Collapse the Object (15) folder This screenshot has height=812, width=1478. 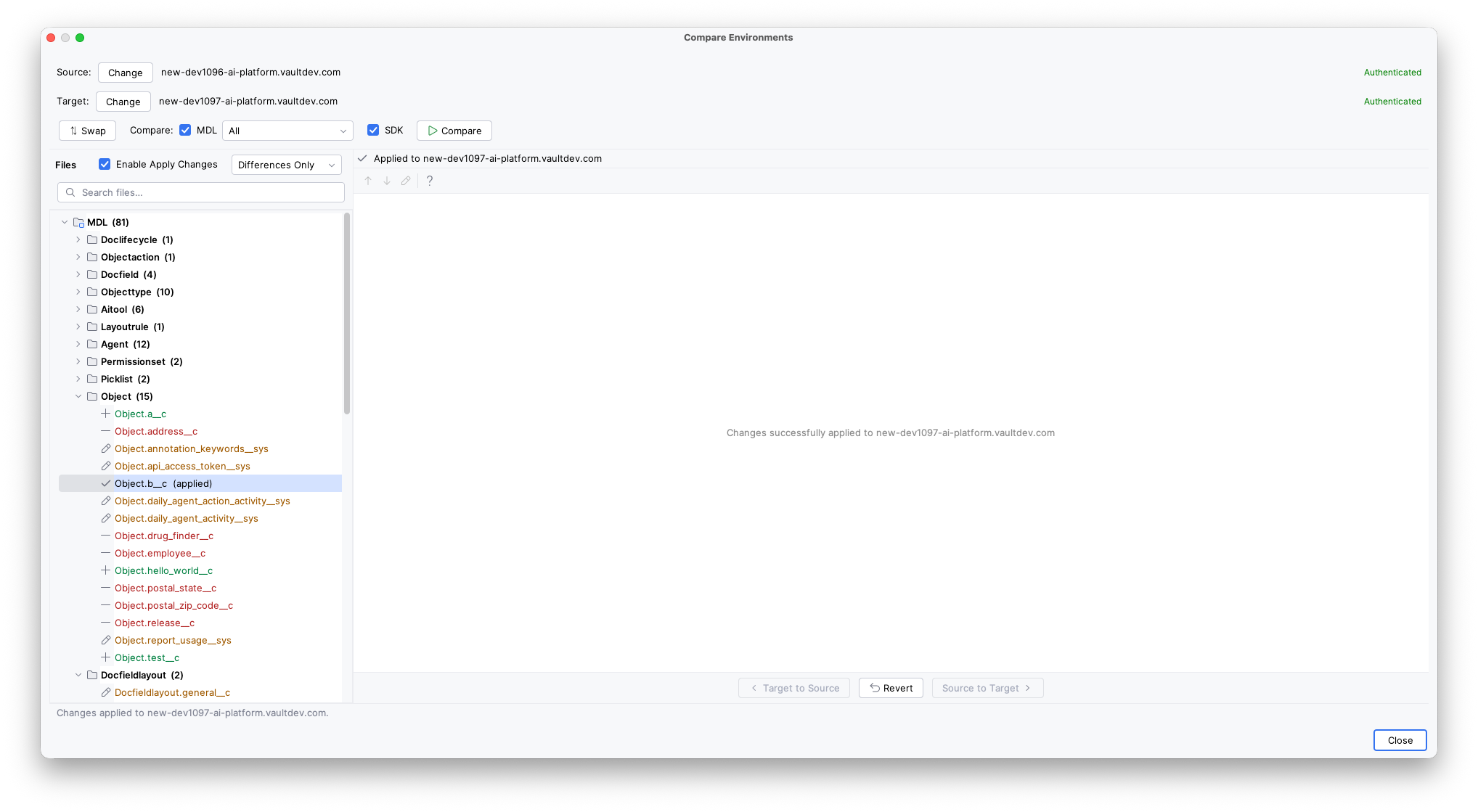click(x=78, y=396)
